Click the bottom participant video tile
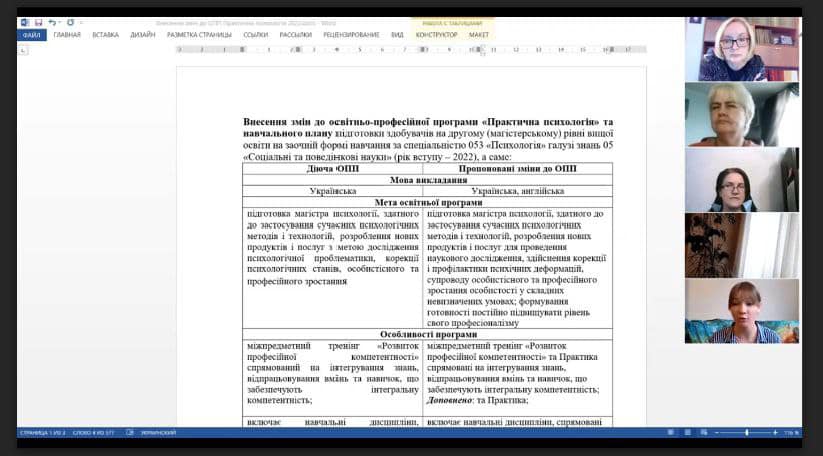The height and width of the screenshot is (456, 823). (741, 311)
